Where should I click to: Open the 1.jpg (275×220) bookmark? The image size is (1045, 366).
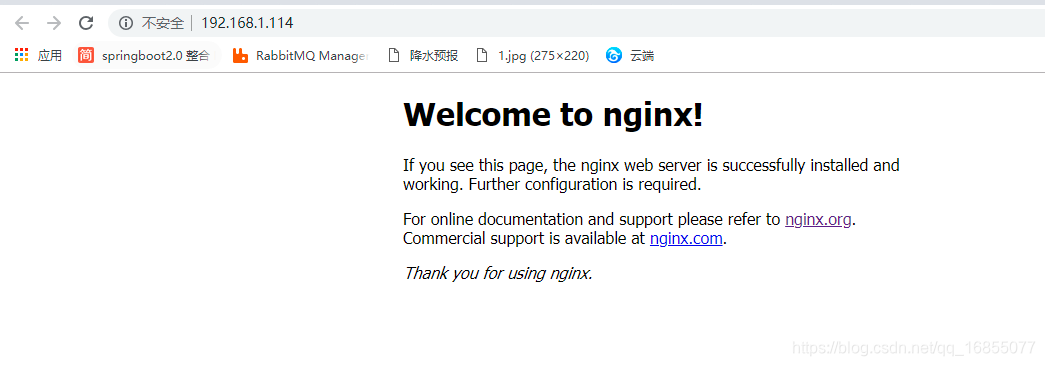coord(533,55)
